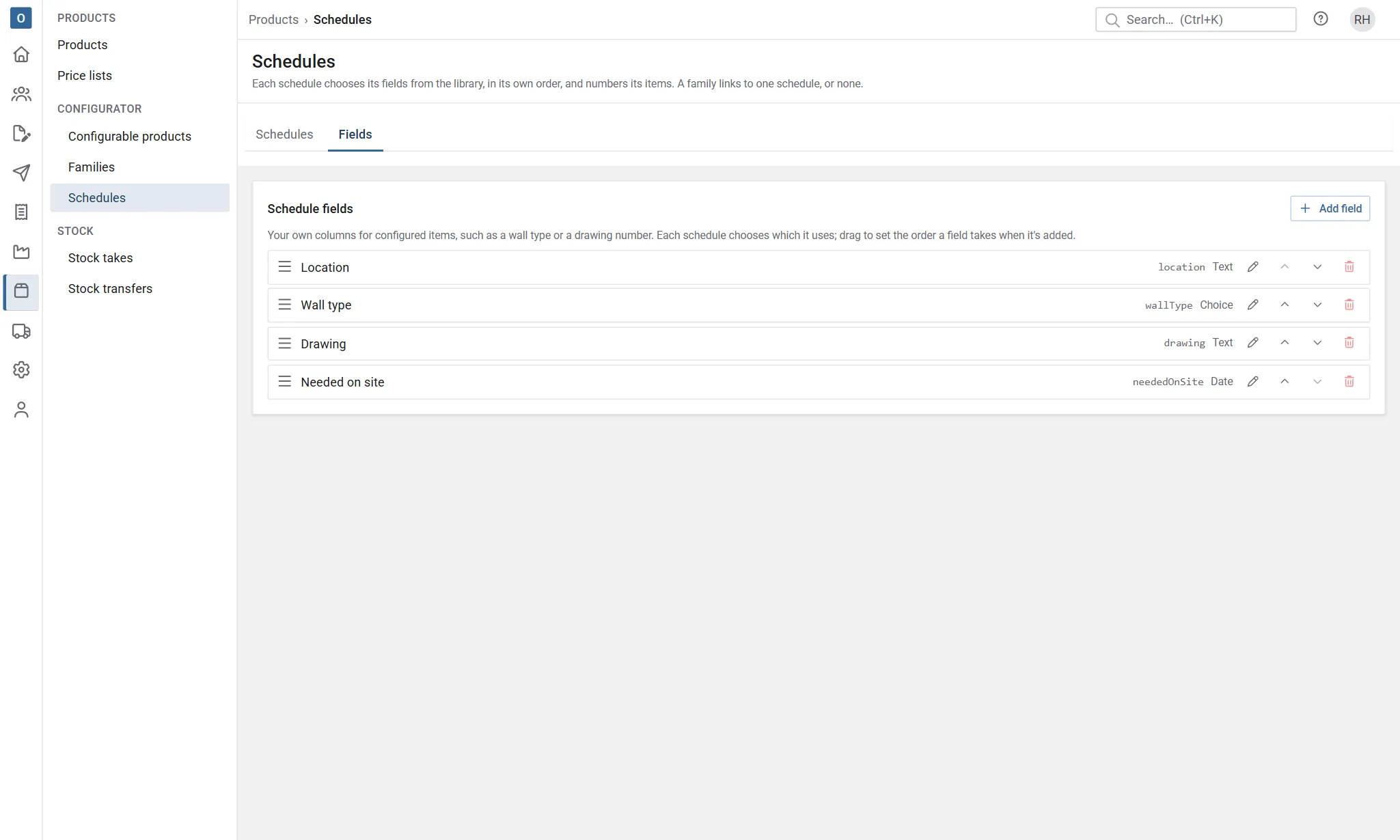The image size is (1400, 840).
Task: Move the Location field down
Action: tap(1317, 267)
